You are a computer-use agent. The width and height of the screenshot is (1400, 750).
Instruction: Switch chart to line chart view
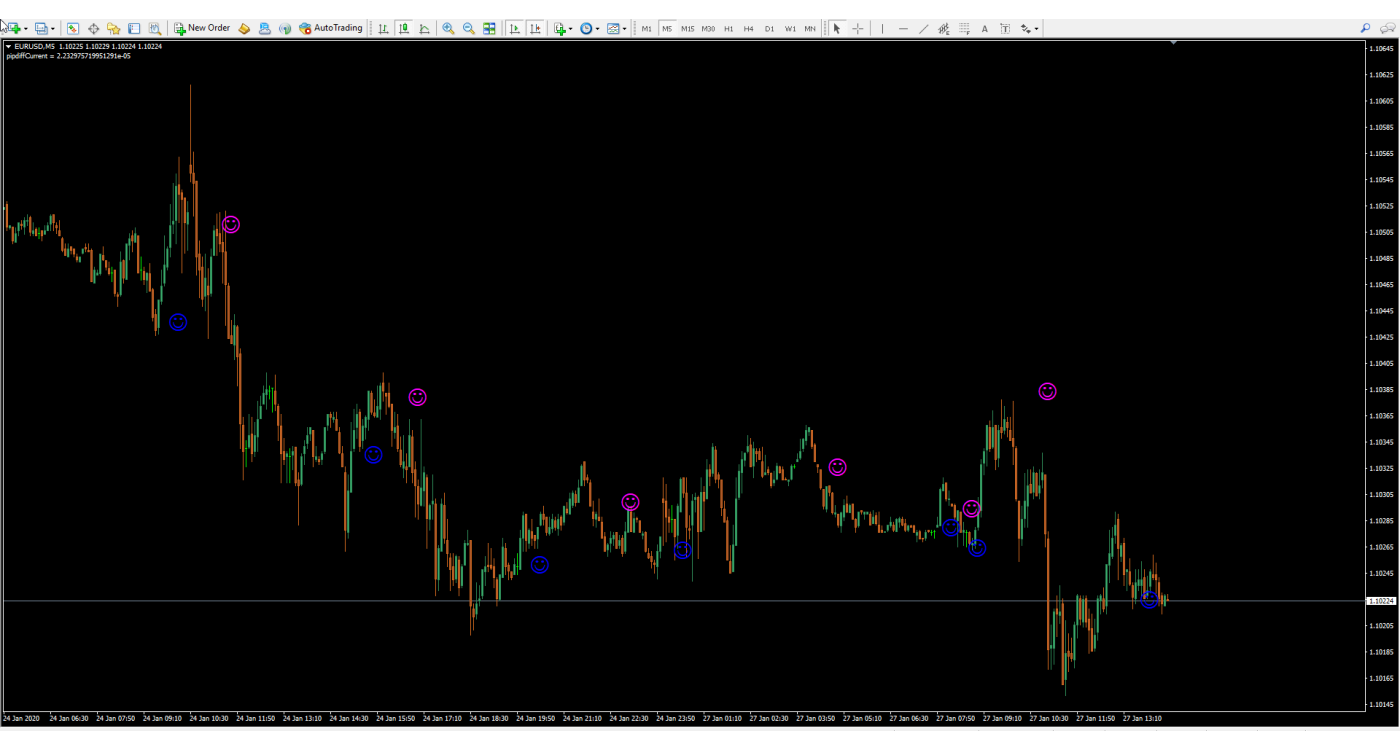(425, 29)
